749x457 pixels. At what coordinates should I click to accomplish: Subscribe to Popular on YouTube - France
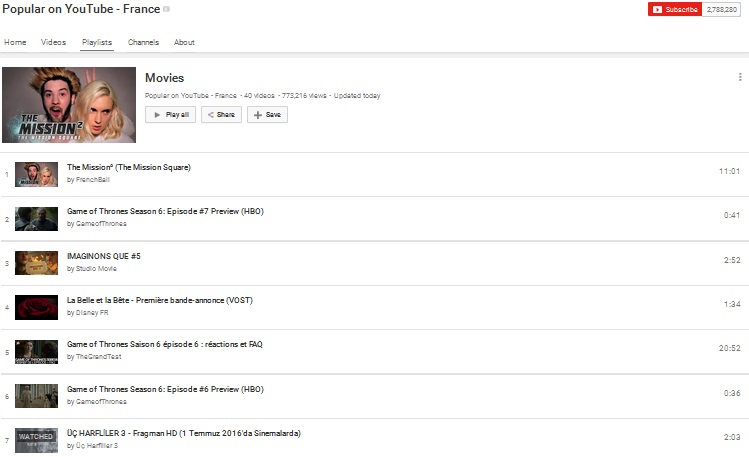tap(675, 10)
